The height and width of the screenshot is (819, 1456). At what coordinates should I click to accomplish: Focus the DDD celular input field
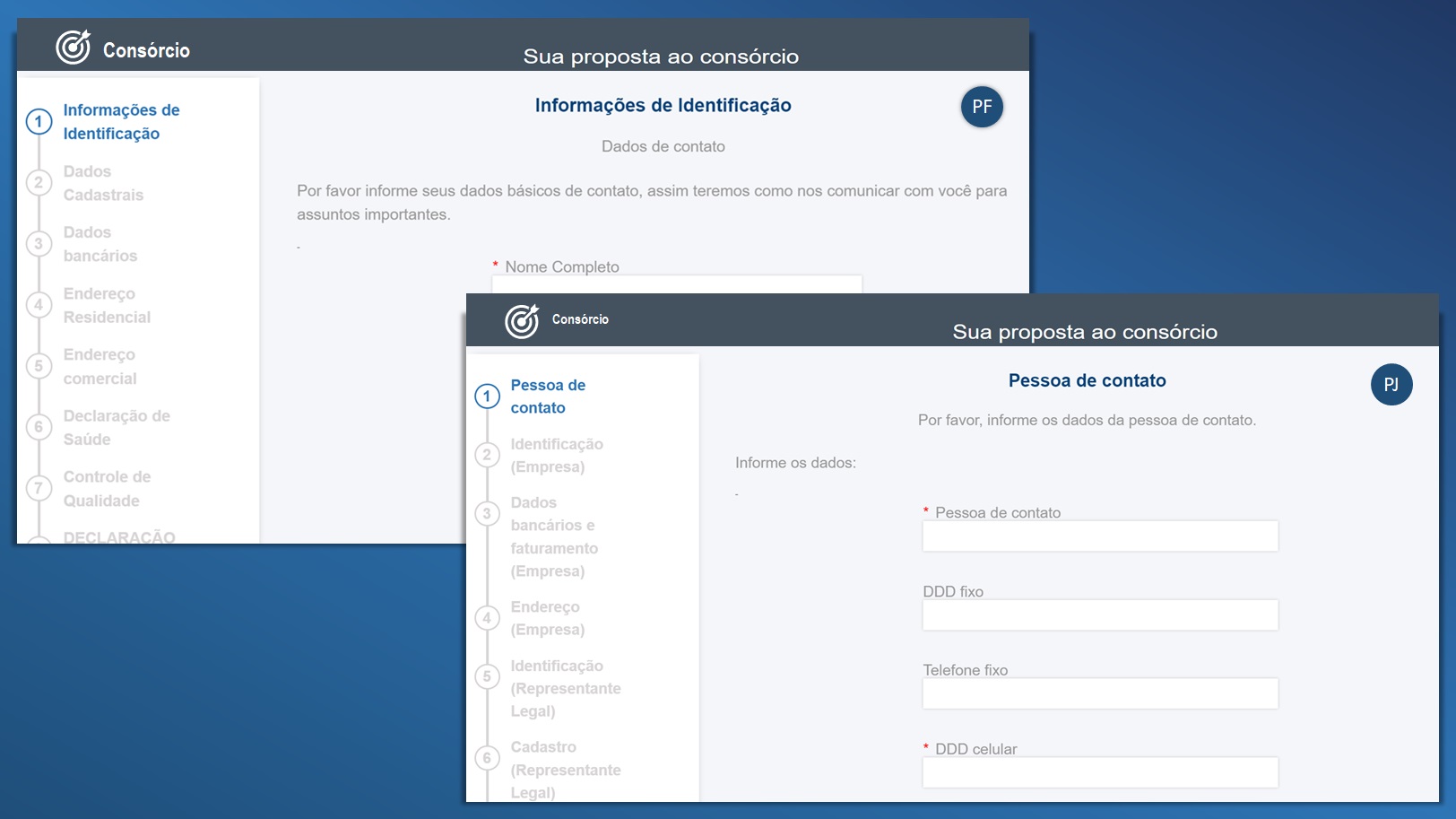point(1099,772)
